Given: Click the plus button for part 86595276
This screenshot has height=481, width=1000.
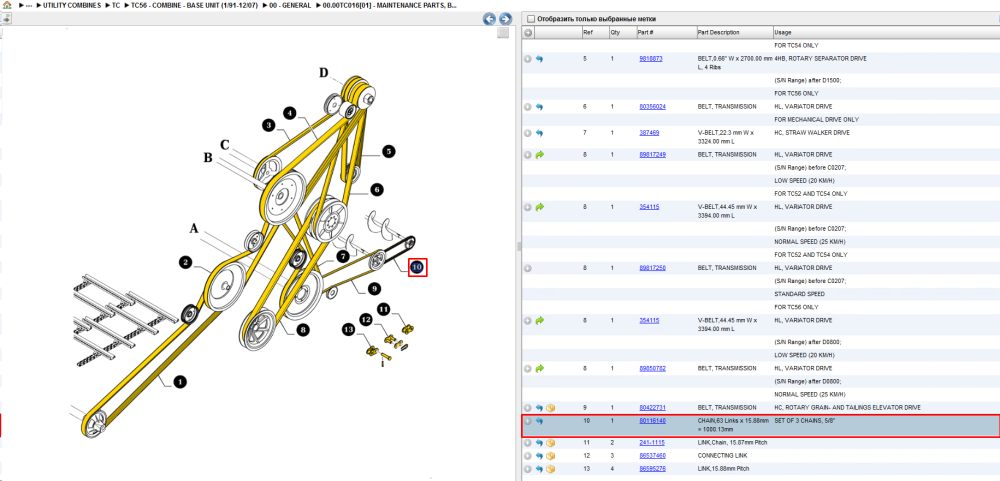Looking at the screenshot, I should pos(528,469).
